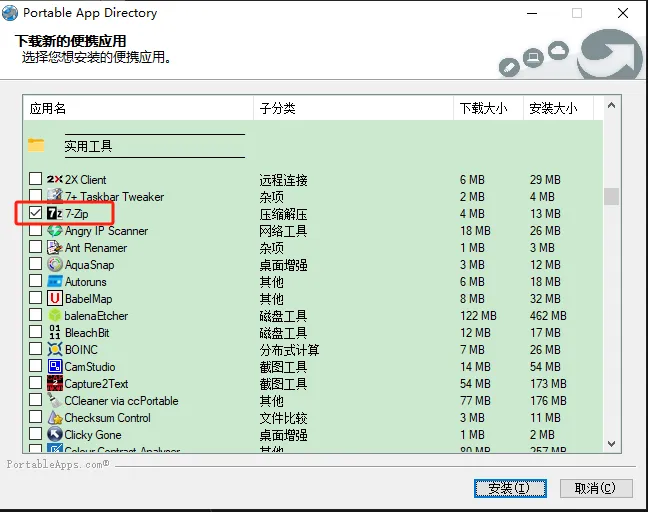Click the 7-Zip app icon

[55, 213]
